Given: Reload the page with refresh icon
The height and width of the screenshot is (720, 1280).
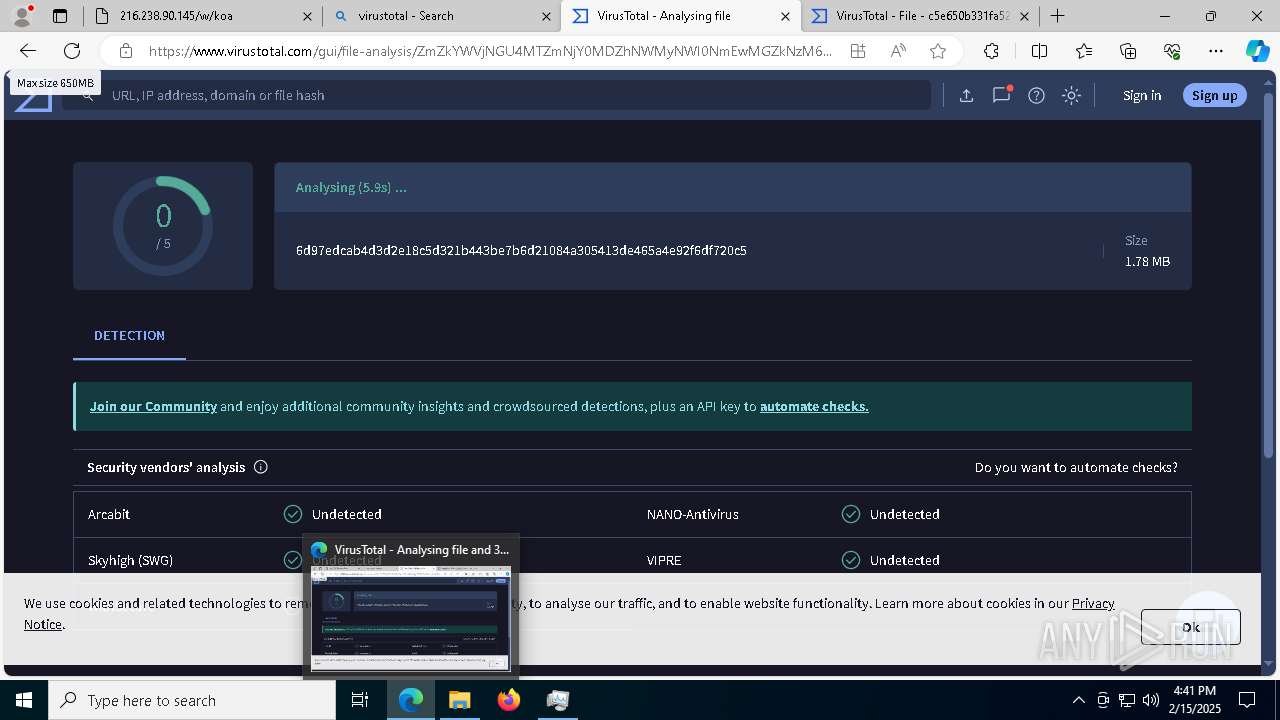Looking at the screenshot, I should [72, 51].
